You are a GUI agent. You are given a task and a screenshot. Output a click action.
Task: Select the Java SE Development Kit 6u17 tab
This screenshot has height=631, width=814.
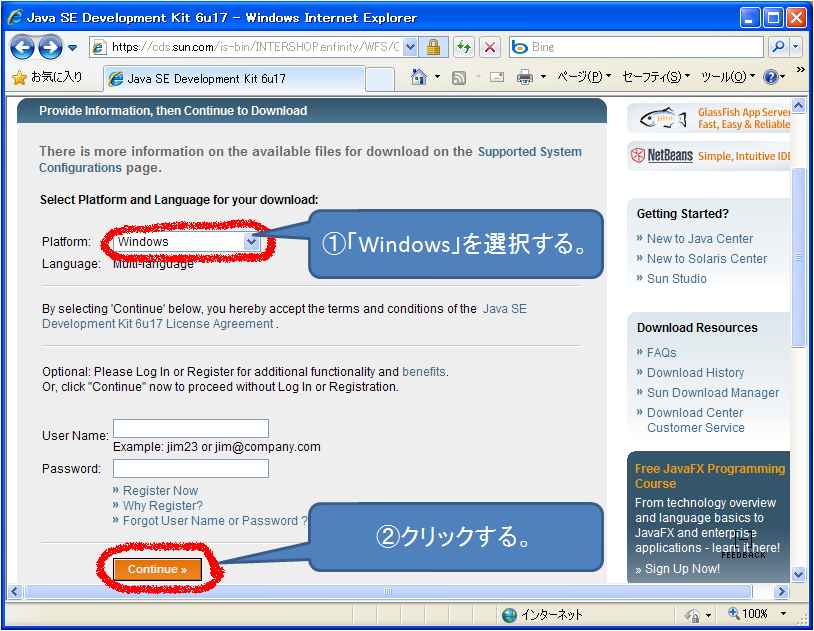click(x=235, y=78)
